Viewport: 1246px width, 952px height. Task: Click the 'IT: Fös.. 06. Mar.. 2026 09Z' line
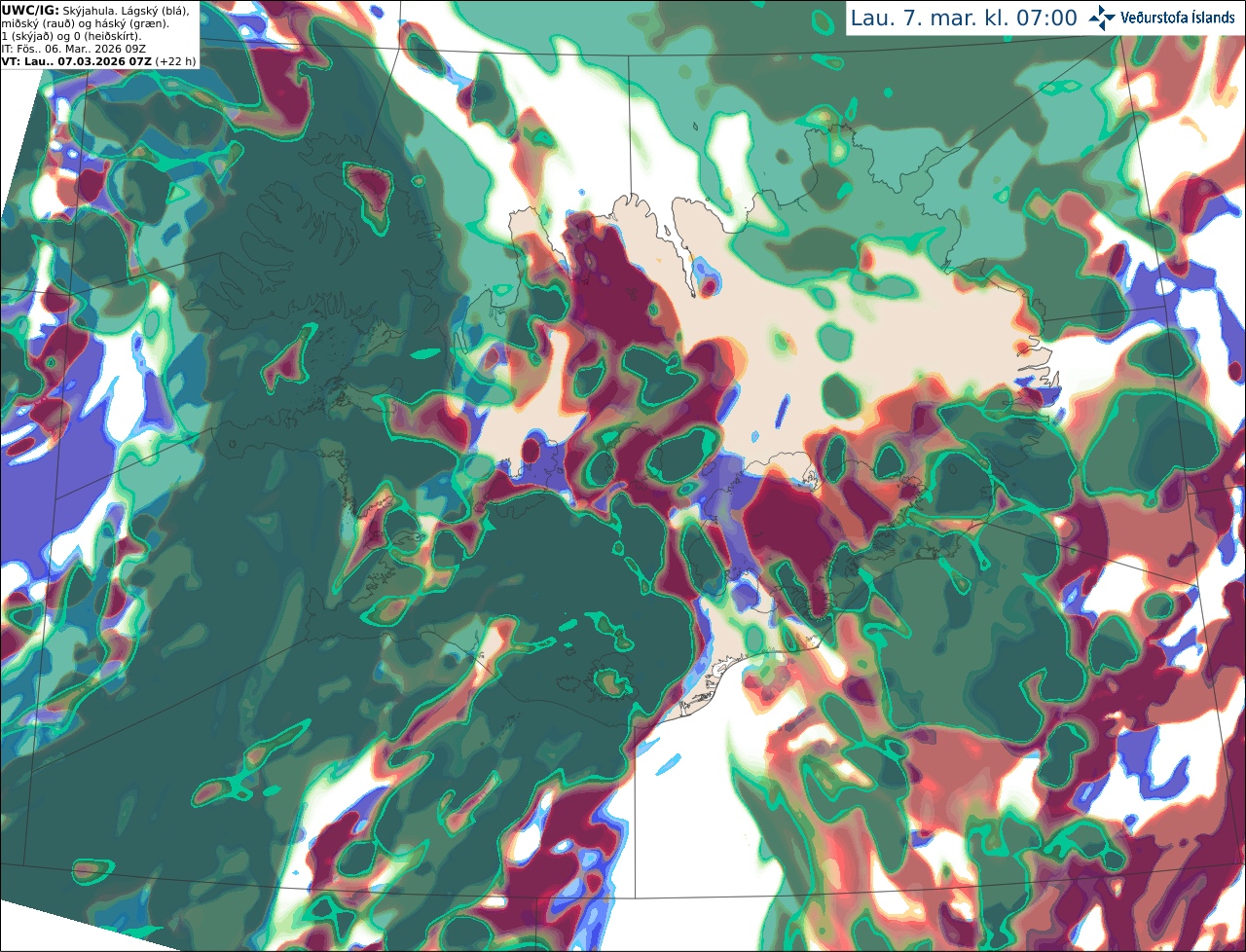74,49
